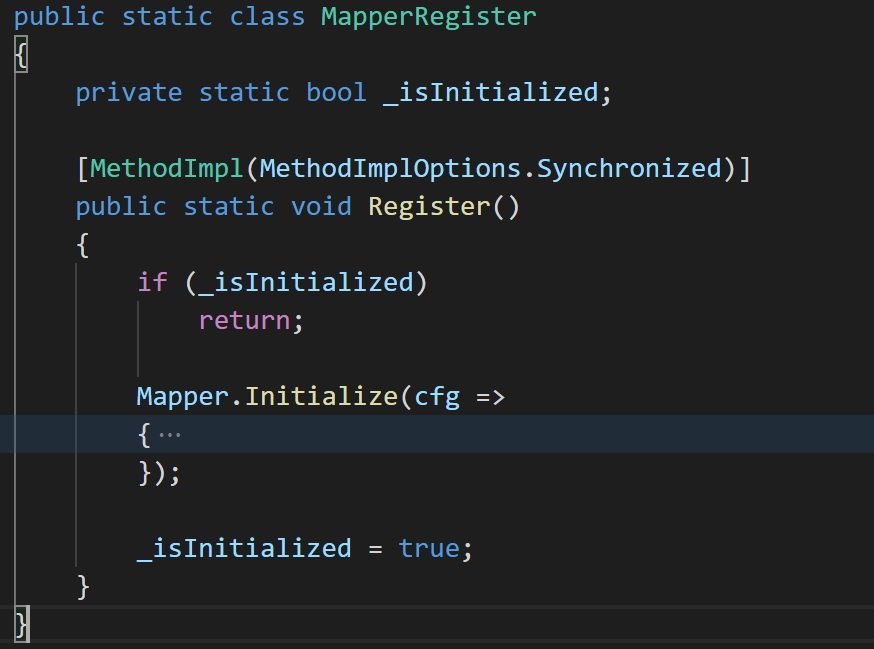The height and width of the screenshot is (649, 874).
Task: Click '_isInitialized' in the '= true' assignment
Action: (x=244, y=549)
